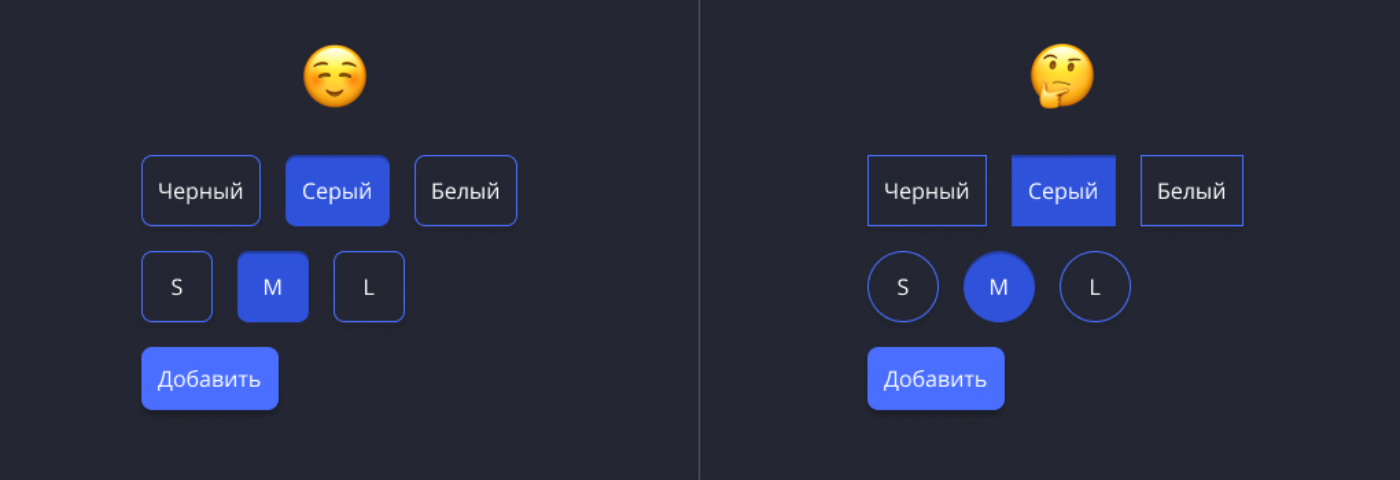Click the thinking face emoji
The width and height of the screenshot is (1400, 480).
click(x=1062, y=77)
